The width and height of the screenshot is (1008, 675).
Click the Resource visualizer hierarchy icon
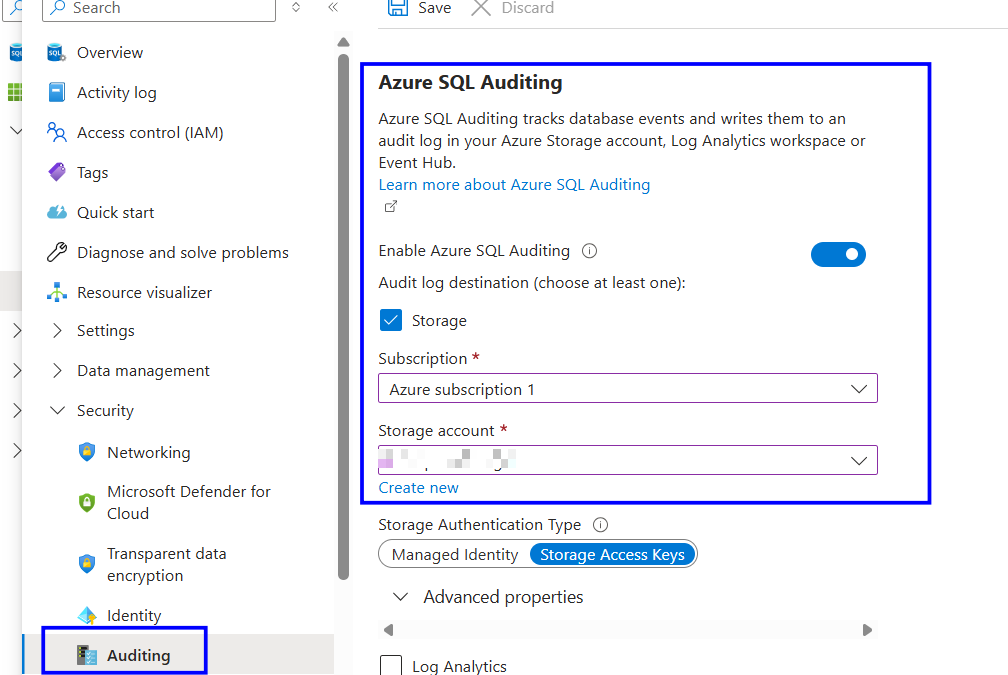click(x=57, y=292)
